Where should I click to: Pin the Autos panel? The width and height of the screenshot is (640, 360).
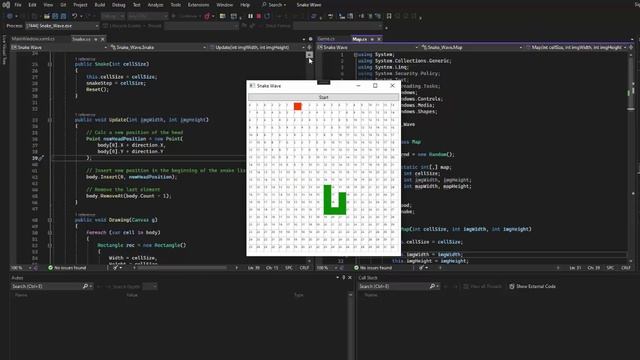344,278
